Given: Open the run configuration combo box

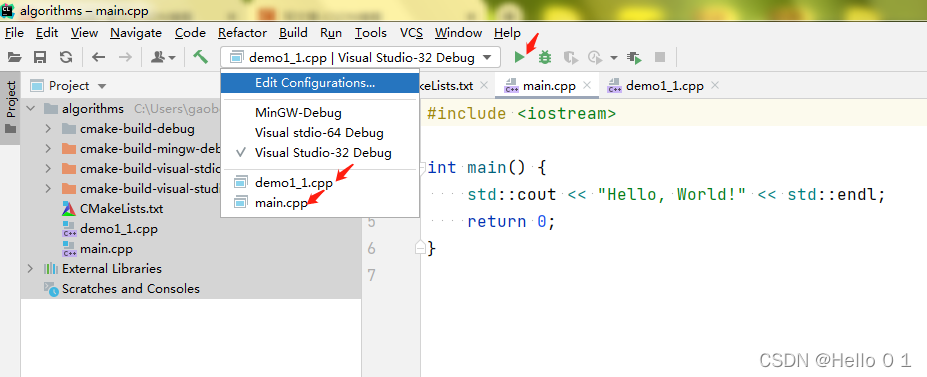Looking at the screenshot, I should (361, 57).
